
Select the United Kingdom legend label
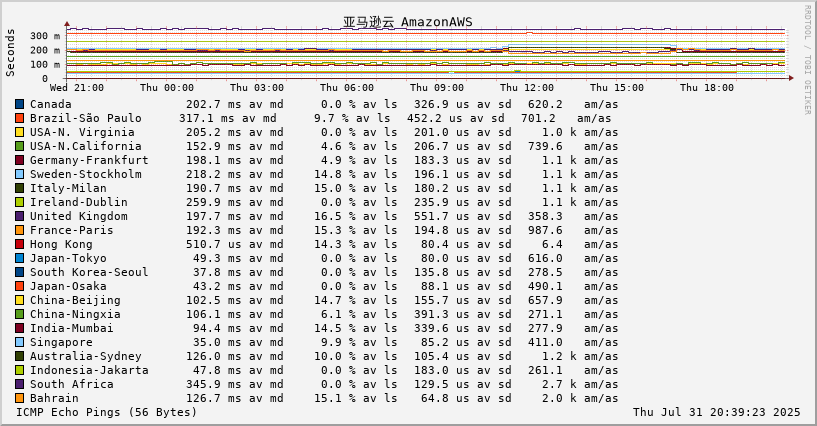point(79,216)
